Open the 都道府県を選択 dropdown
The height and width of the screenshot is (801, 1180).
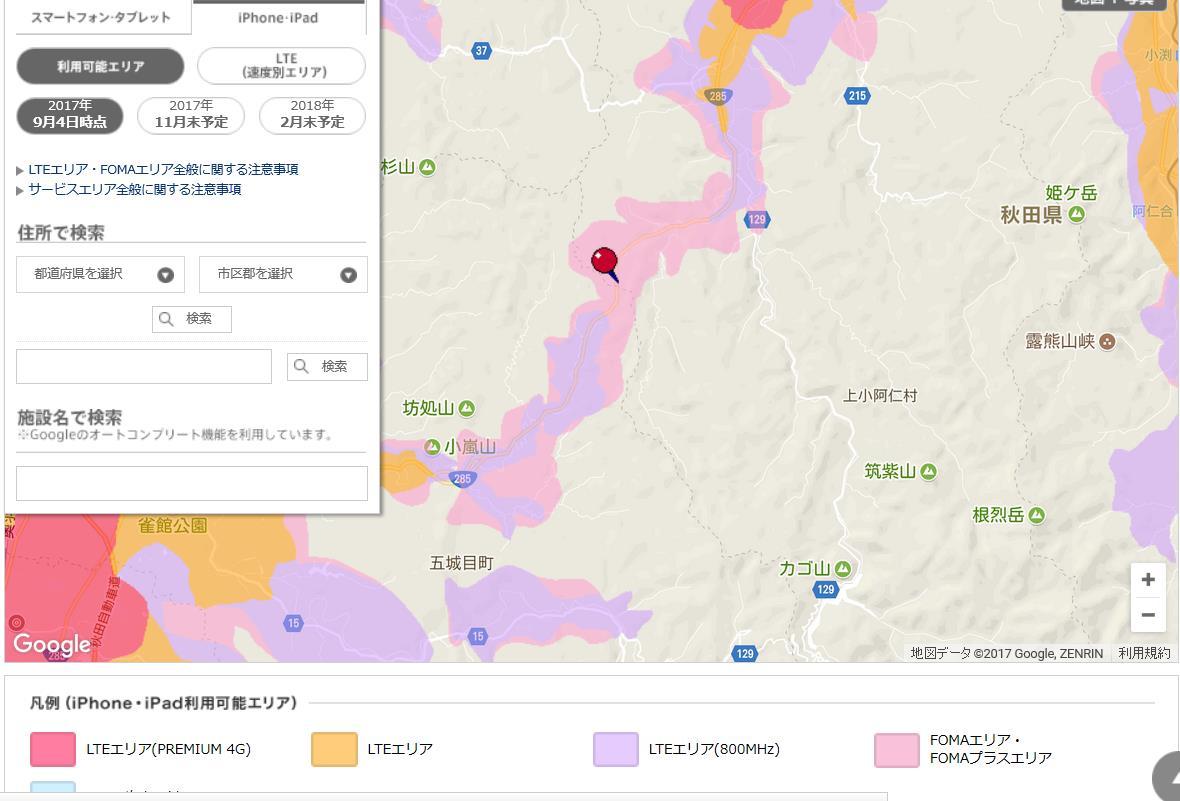[100, 274]
